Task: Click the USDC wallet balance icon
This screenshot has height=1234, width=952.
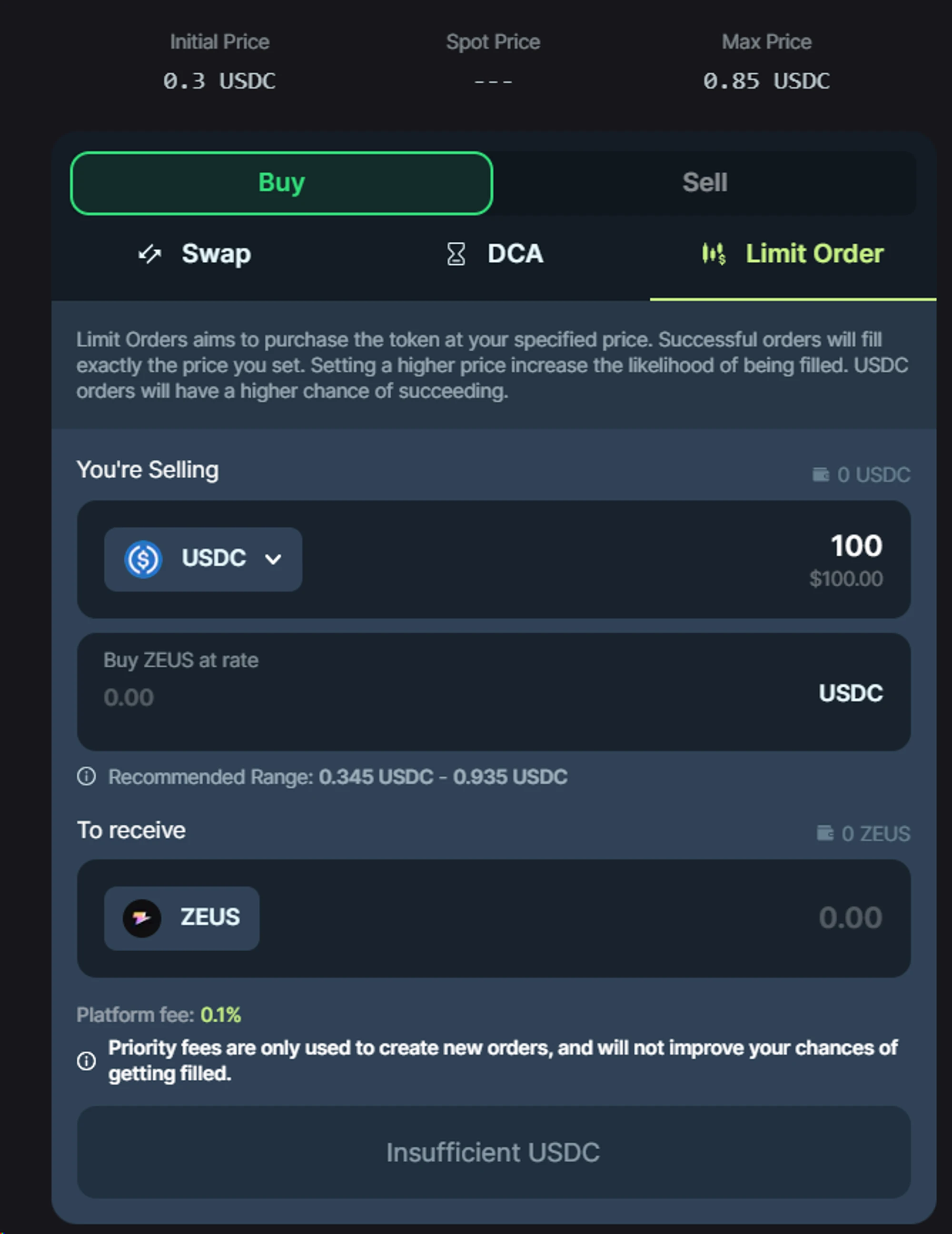Action: [820, 474]
